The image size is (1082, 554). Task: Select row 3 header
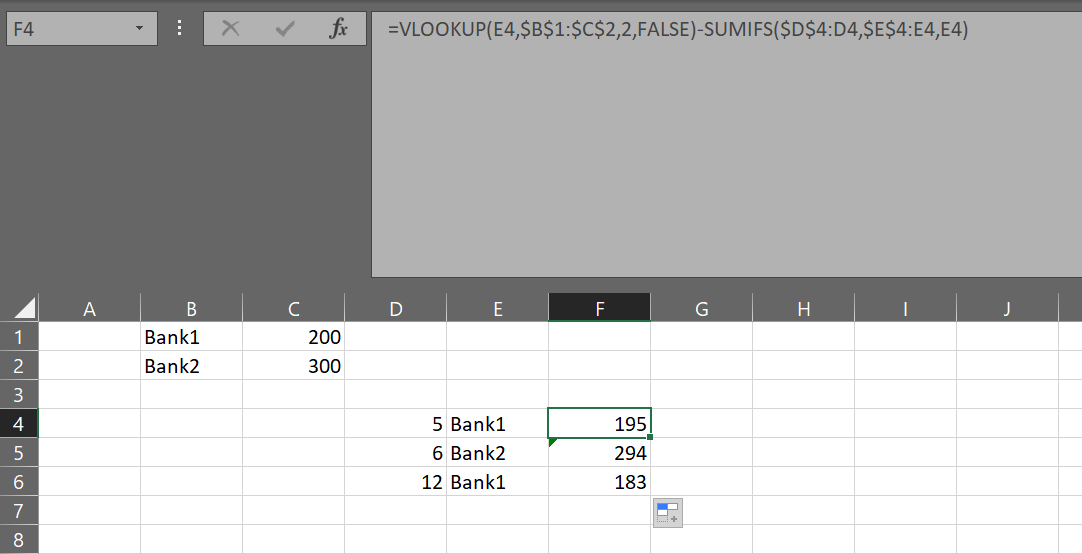point(19,395)
